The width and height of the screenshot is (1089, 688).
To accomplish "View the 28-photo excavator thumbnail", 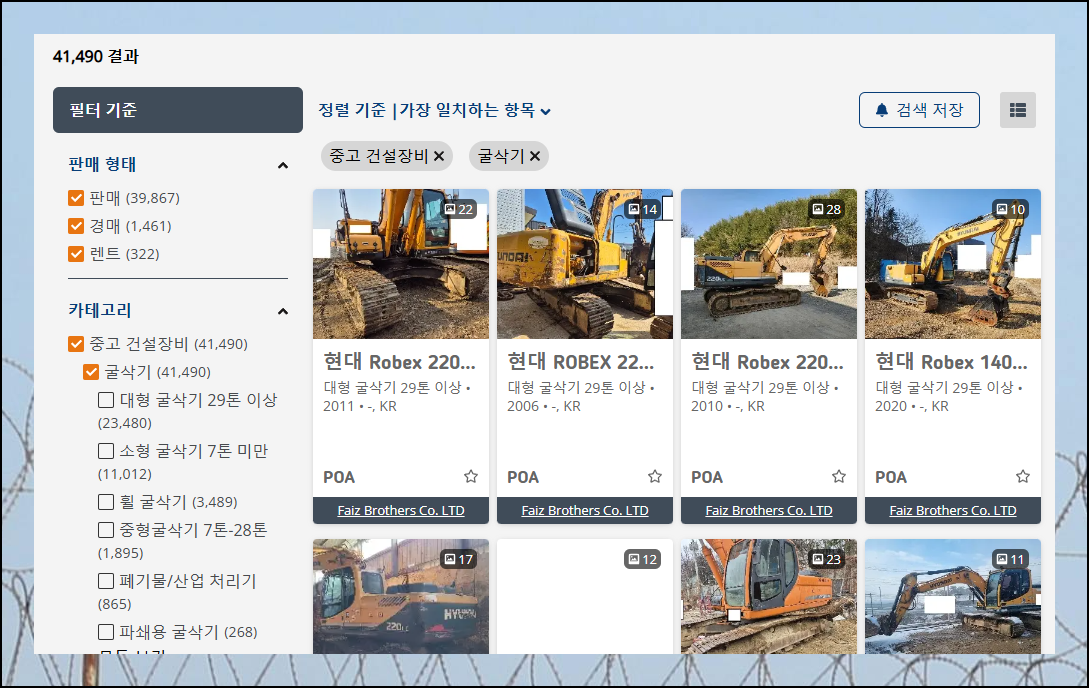I will pos(769,264).
